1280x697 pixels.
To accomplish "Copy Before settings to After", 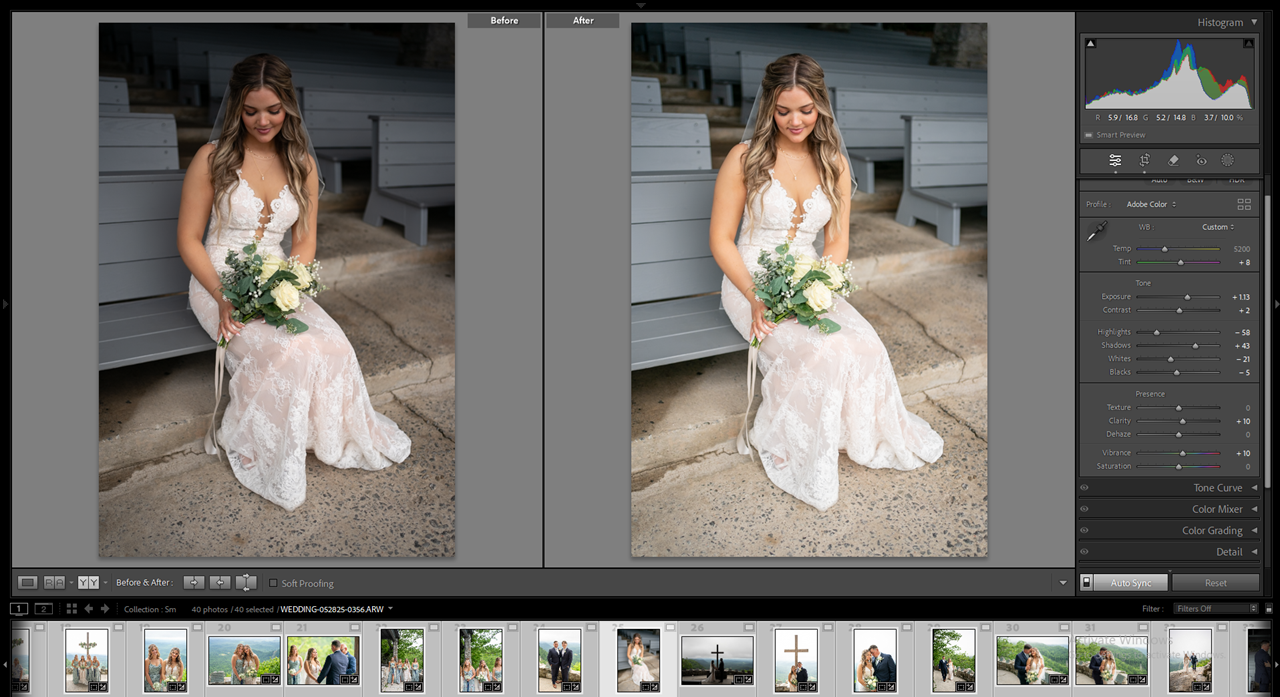I will tap(194, 583).
